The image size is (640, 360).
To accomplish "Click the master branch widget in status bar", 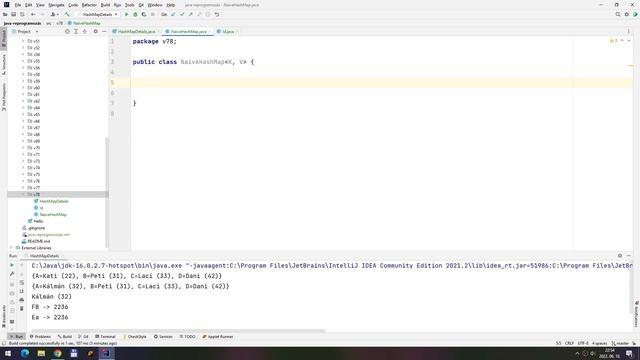I will (620, 343).
